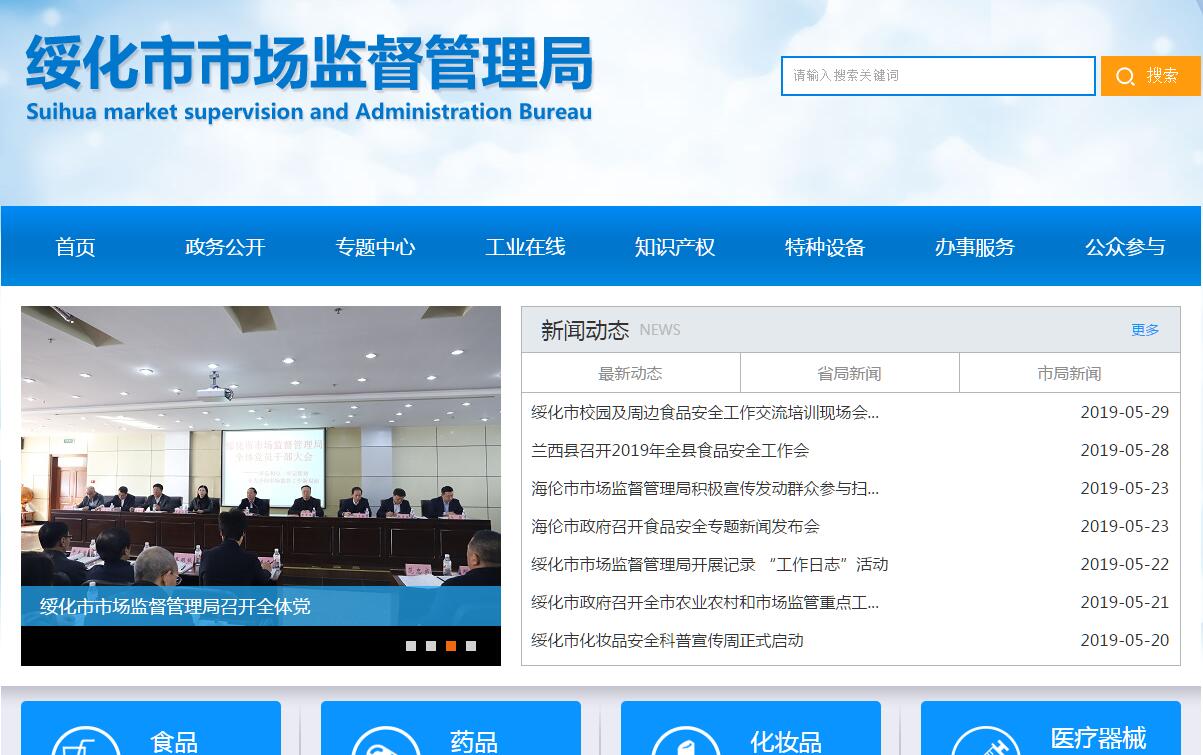
Task: Open the 知识产权 navigation item
Action: tap(675, 247)
